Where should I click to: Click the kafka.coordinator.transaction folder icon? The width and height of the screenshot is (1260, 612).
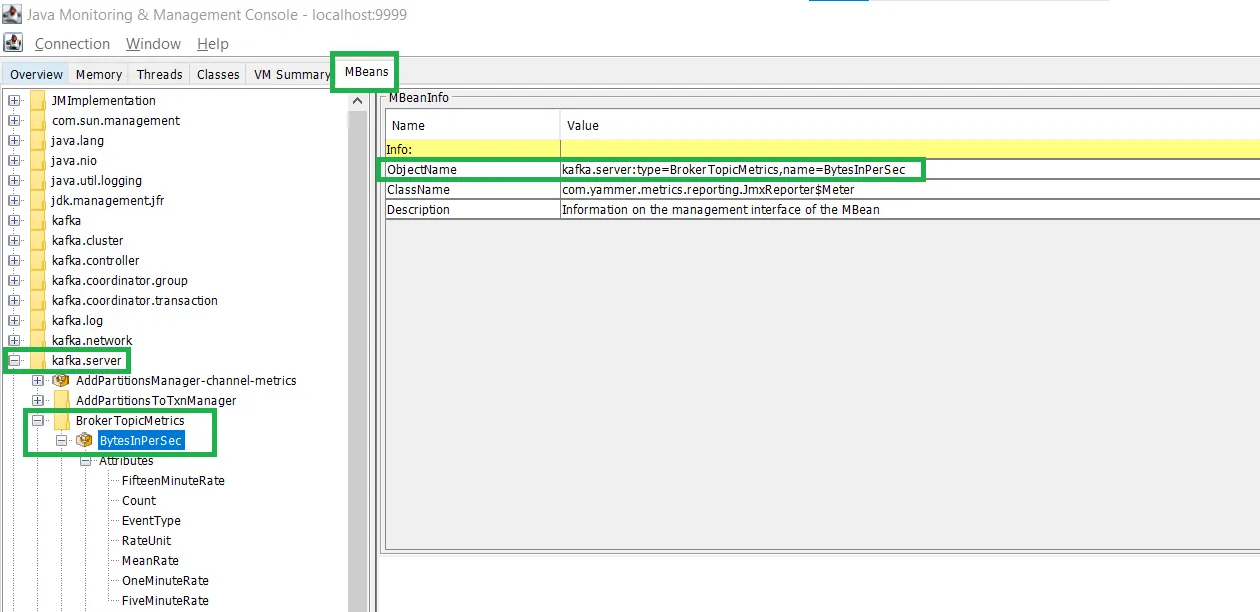click(x=38, y=301)
